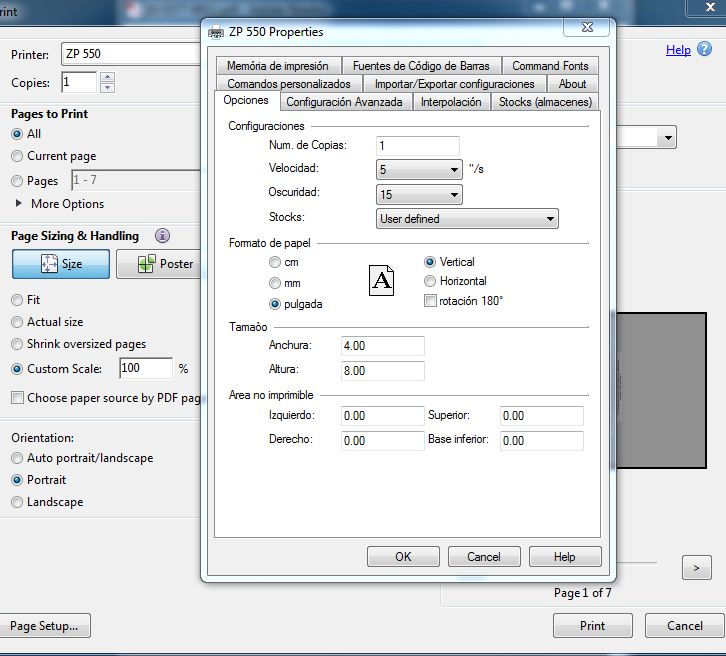Viewport: 726px width, 656px height.
Task: Click the Anchura input field
Action: click(x=382, y=346)
